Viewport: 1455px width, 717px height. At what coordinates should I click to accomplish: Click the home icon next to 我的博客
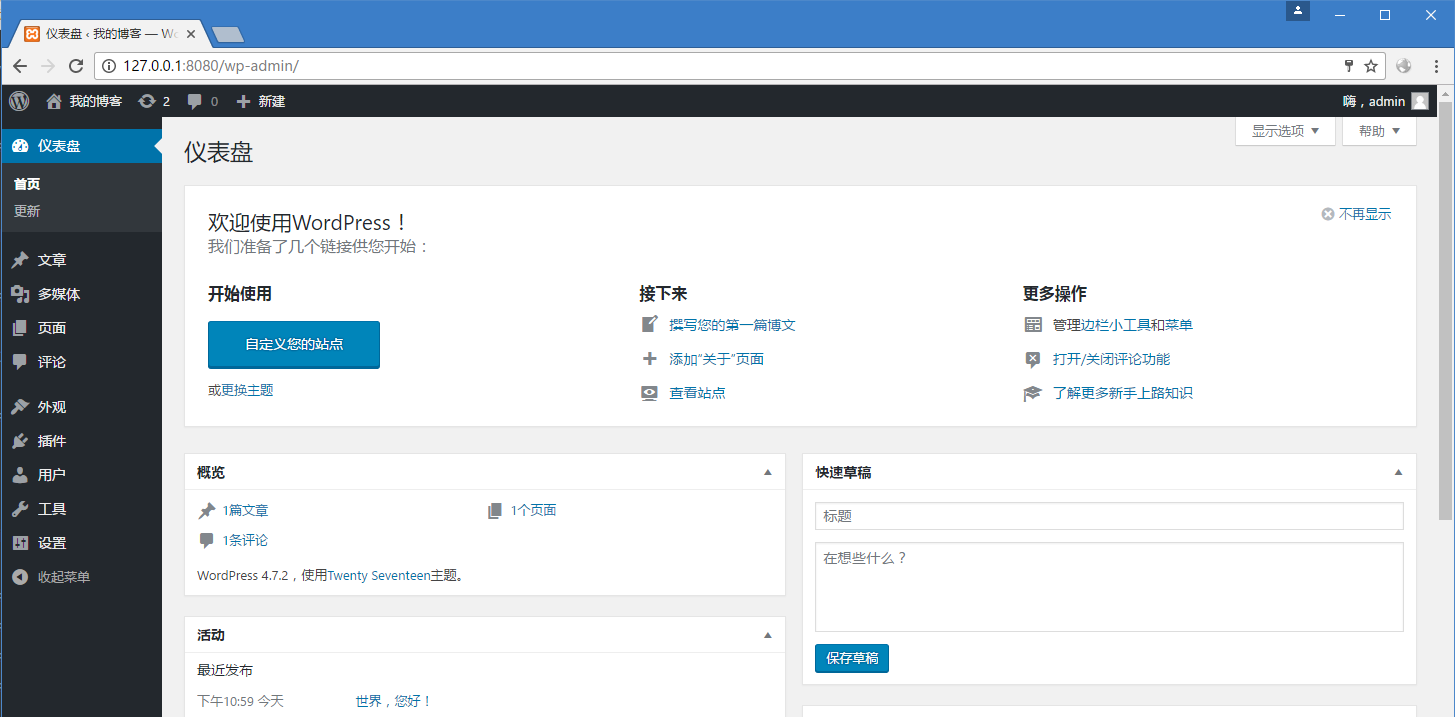pos(54,101)
